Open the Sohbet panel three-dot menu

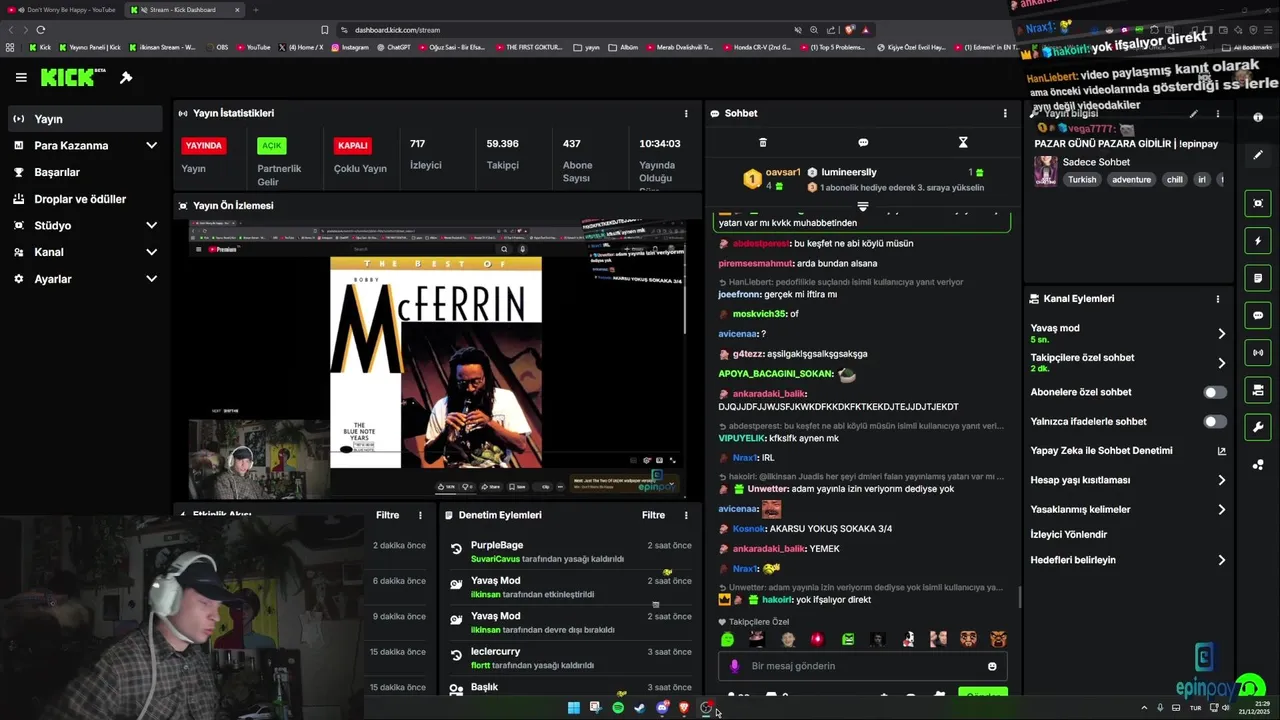(1005, 113)
